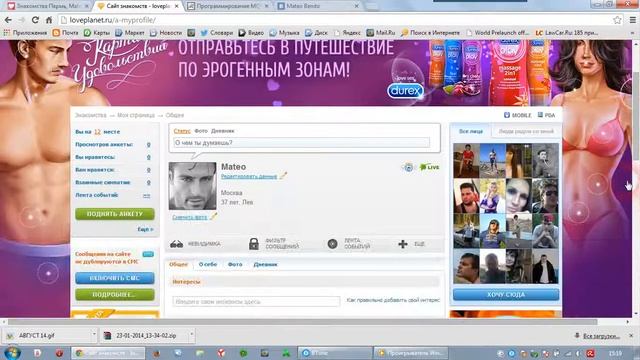This screenshot has height=360, width=640.
Task: Click the pencil icon next to edit data
Action: pyautogui.click(x=283, y=176)
